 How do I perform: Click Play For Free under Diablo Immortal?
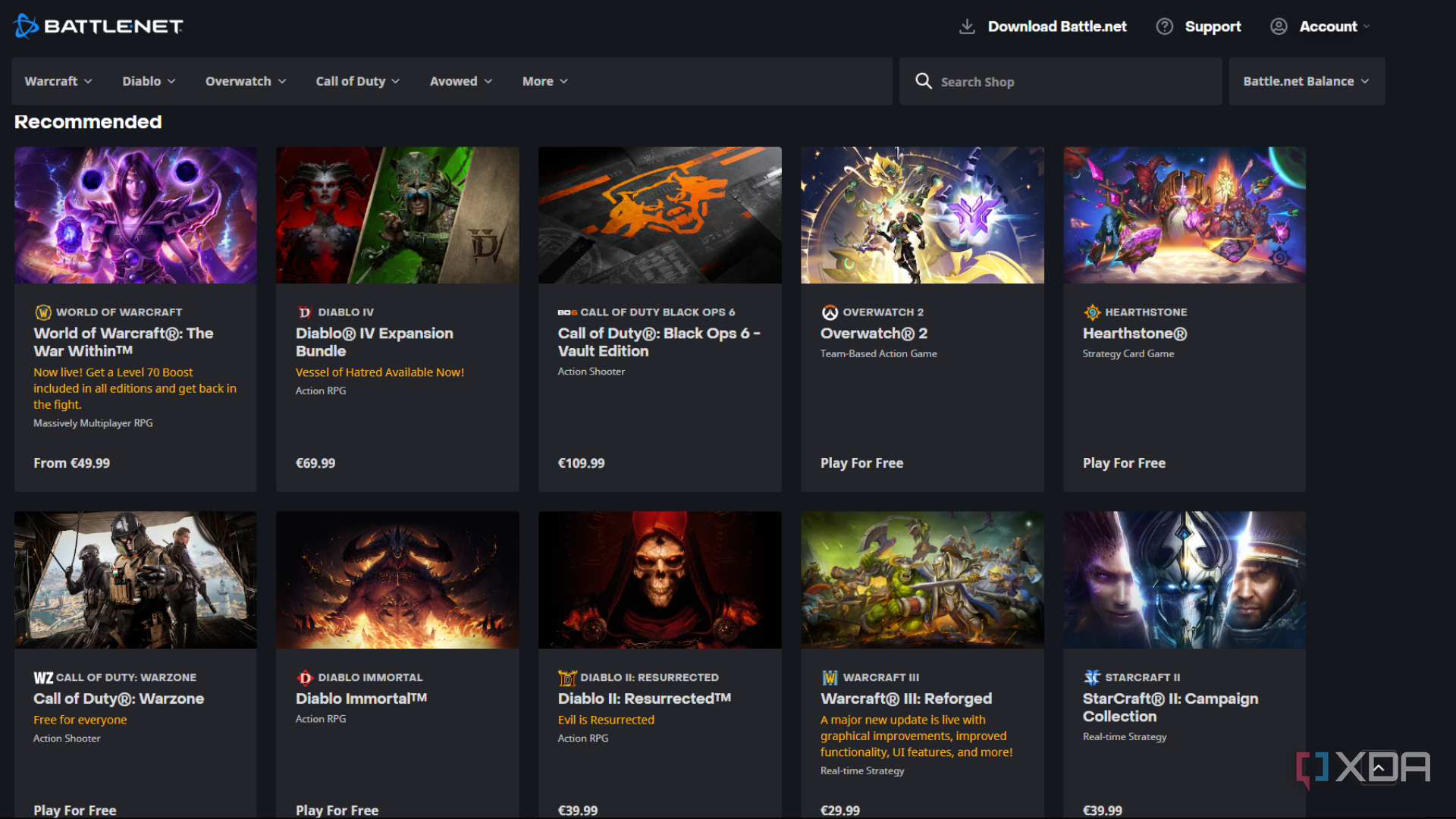click(x=337, y=810)
